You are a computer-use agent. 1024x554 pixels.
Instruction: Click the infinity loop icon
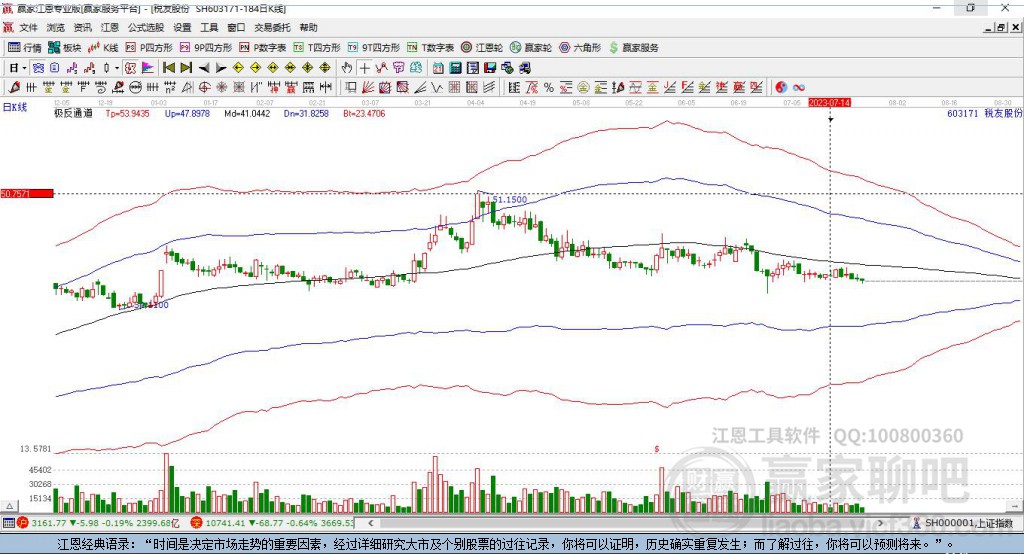coord(799,87)
